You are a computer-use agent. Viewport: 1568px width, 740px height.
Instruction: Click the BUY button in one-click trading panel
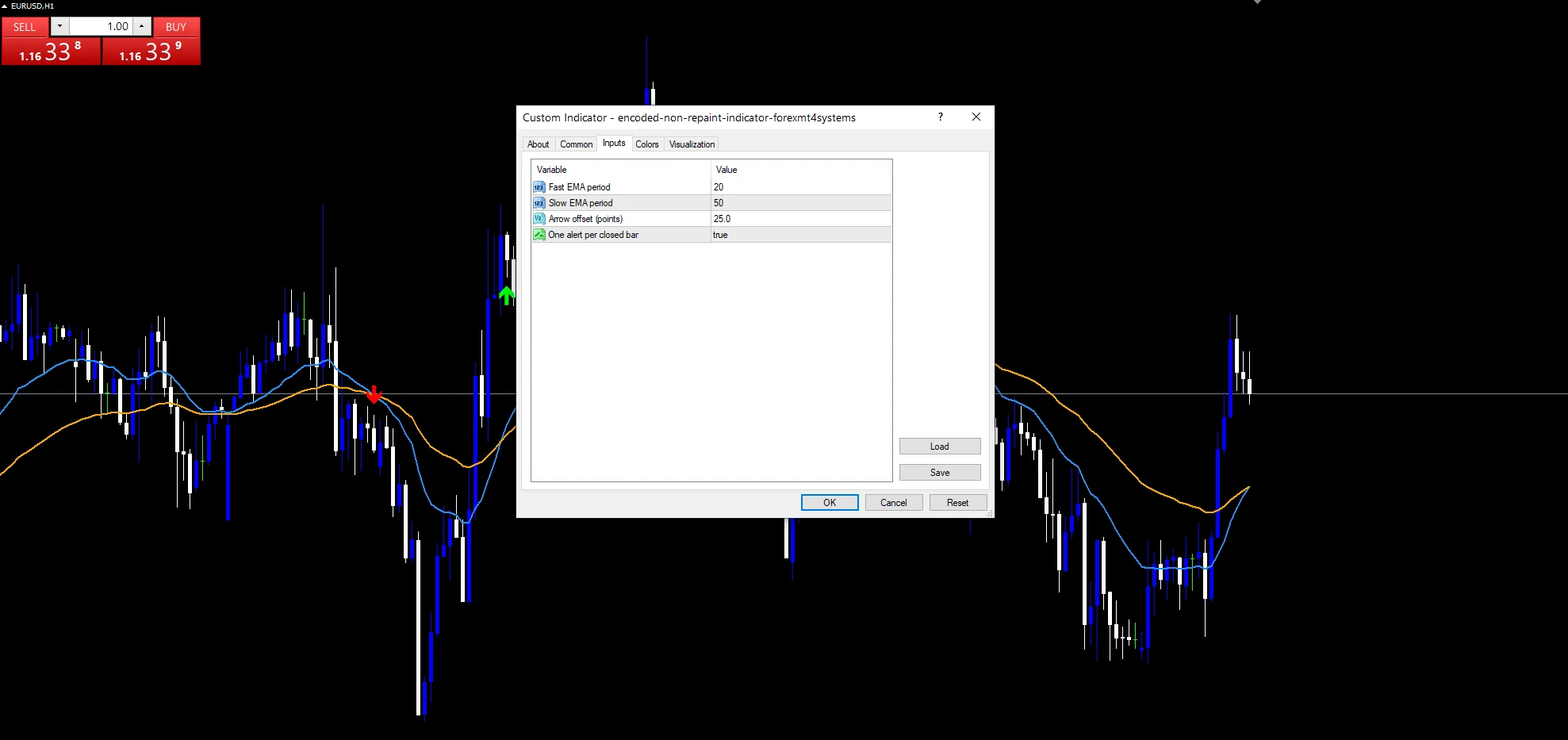pos(176,27)
